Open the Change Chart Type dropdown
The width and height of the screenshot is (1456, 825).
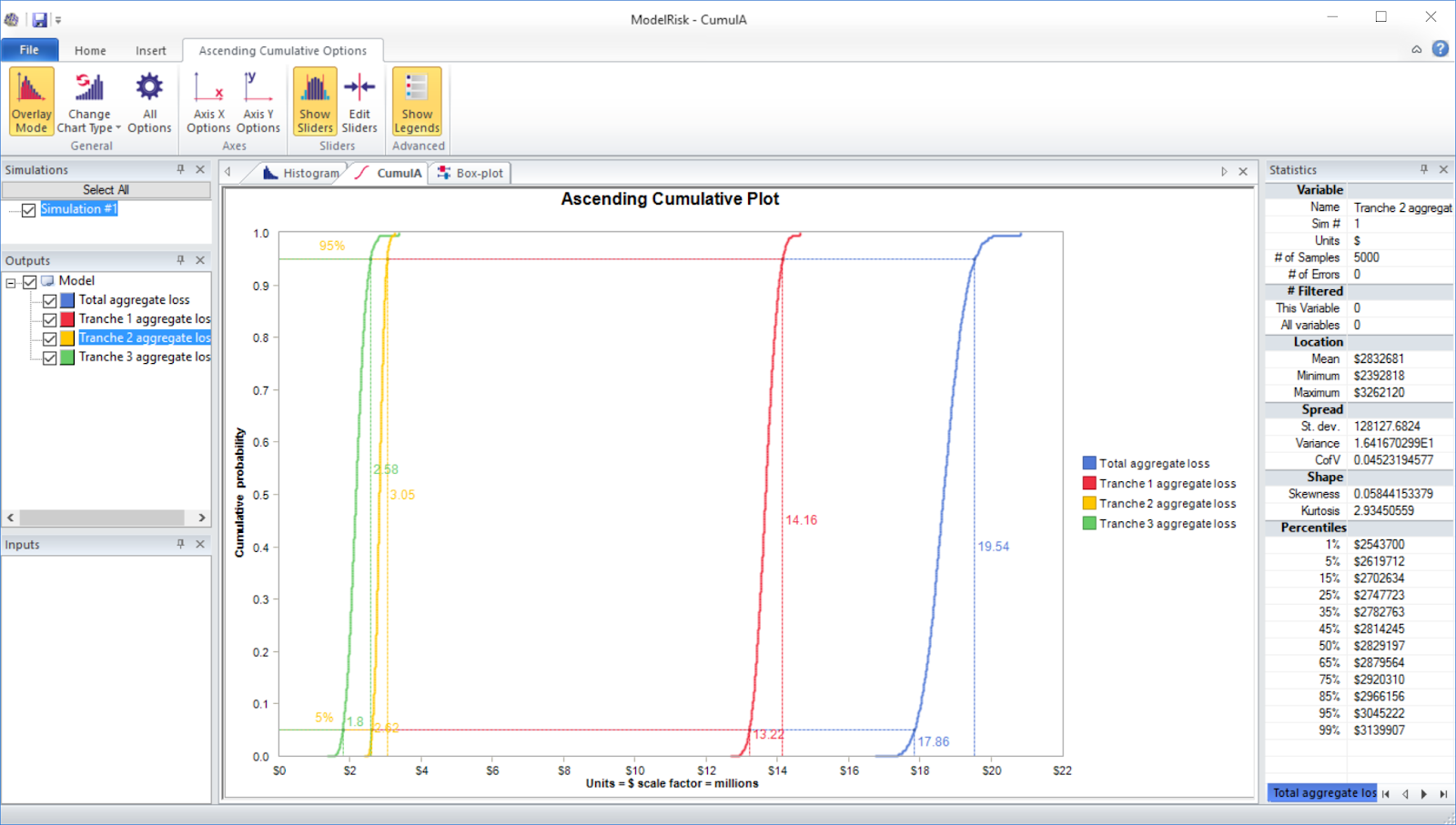(x=88, y=100)
